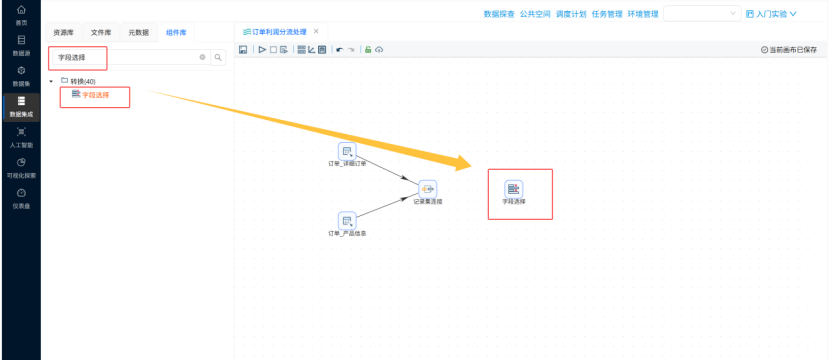830x360 pixels.
Task: Open the empty dropdown in header
Action: click(702, 14)
